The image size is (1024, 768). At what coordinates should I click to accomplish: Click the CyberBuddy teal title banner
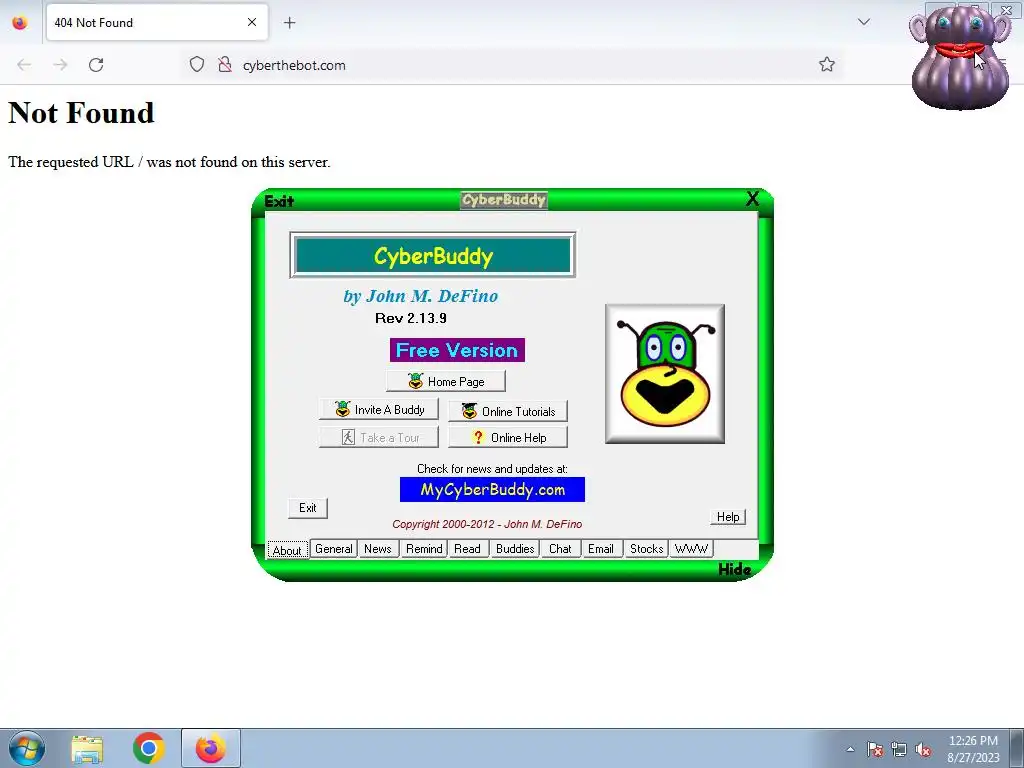pyautogui.click(x=432, y=255)
